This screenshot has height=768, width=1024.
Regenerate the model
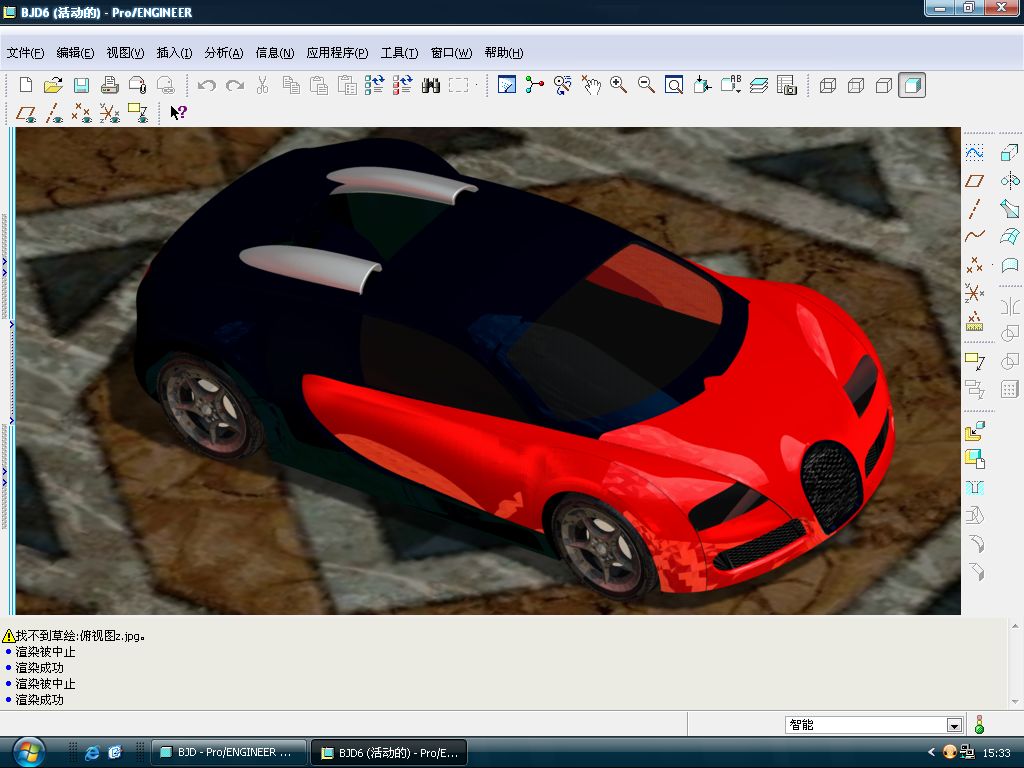point(374,85)
